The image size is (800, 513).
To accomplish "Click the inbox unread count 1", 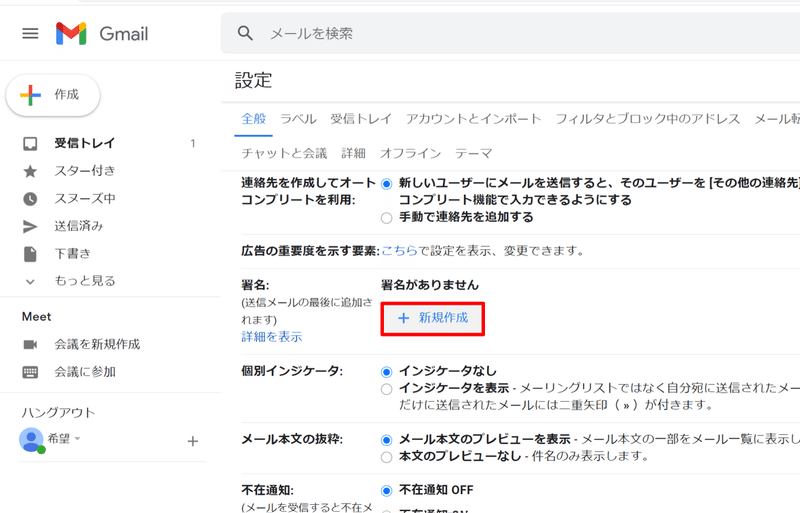I will [193, 144].
